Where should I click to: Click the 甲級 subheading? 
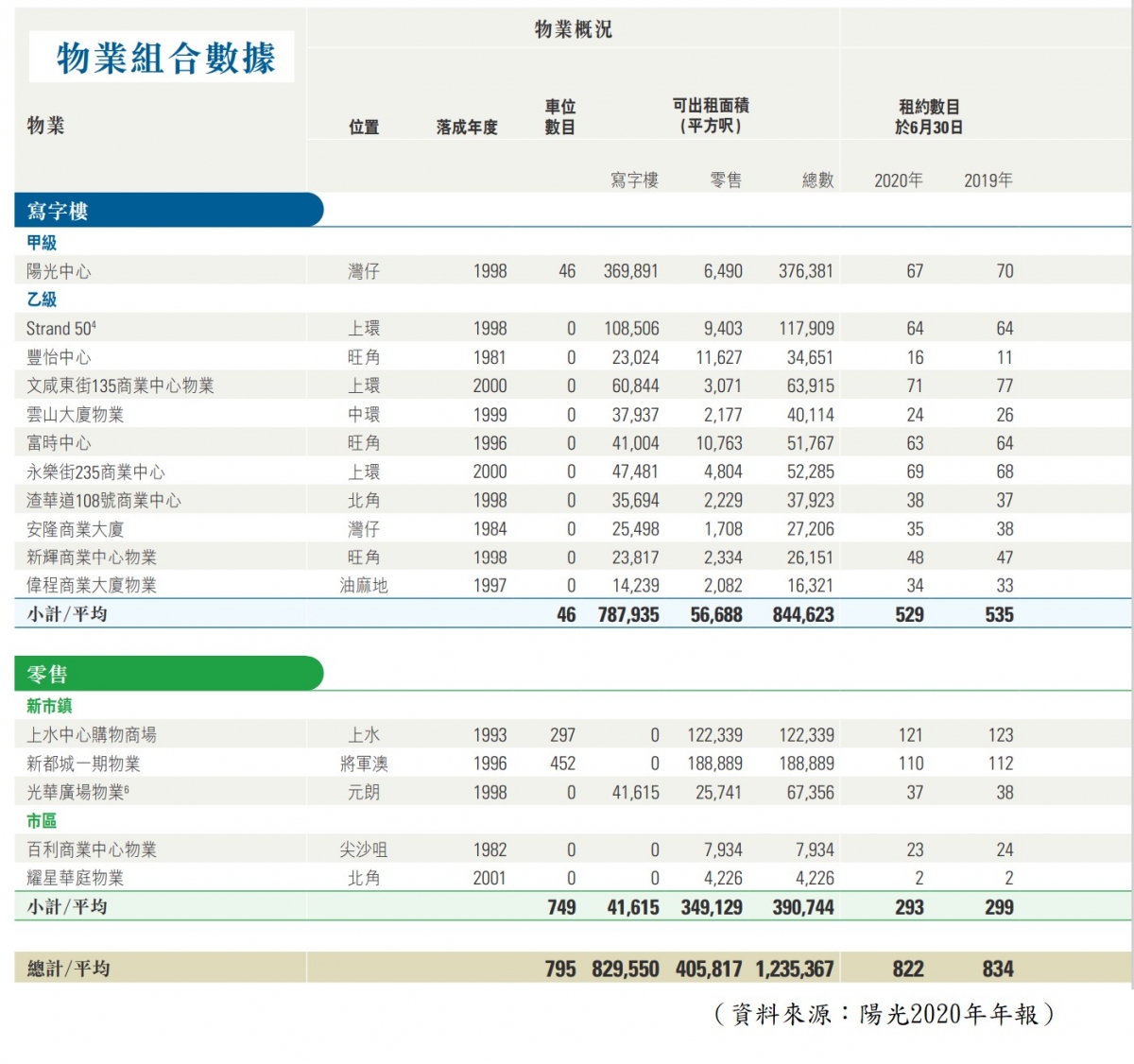(42, 243)
